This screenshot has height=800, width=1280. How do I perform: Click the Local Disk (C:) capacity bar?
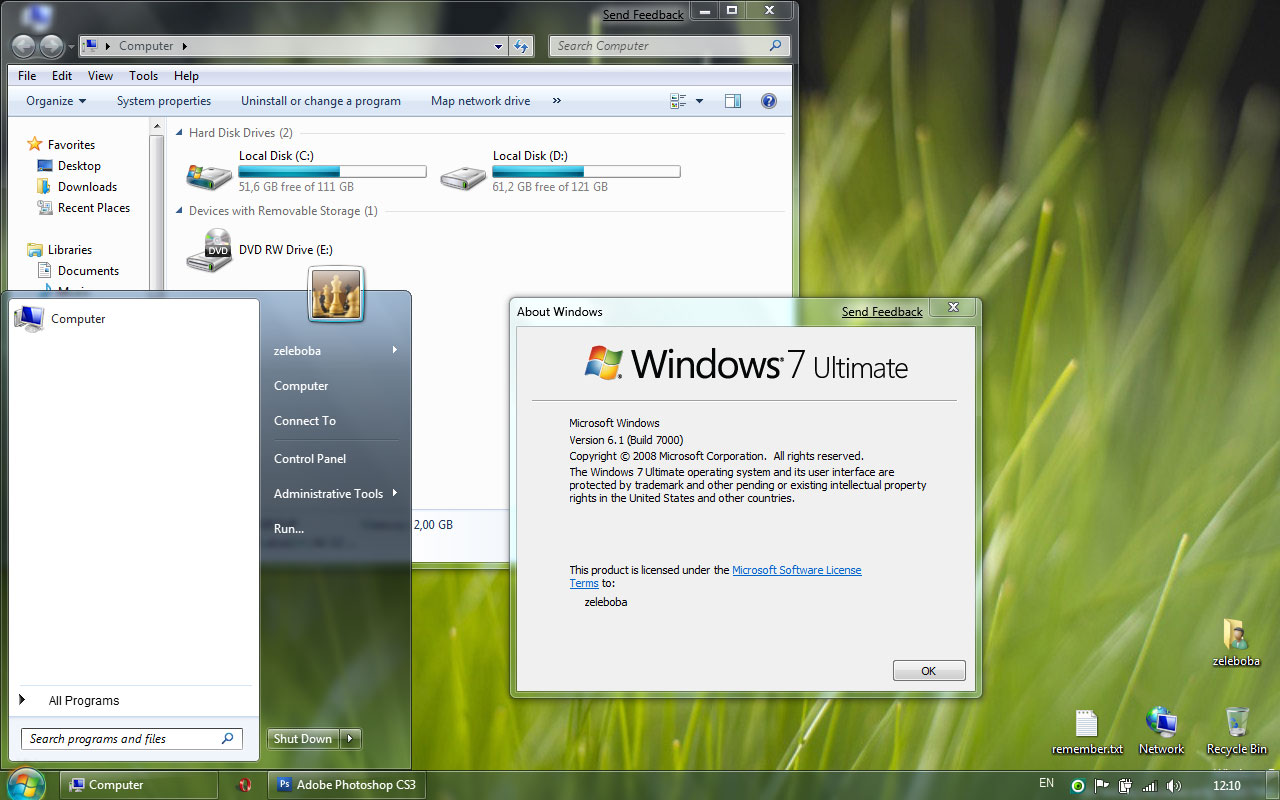pyautogui.click(x=333, y=172)
